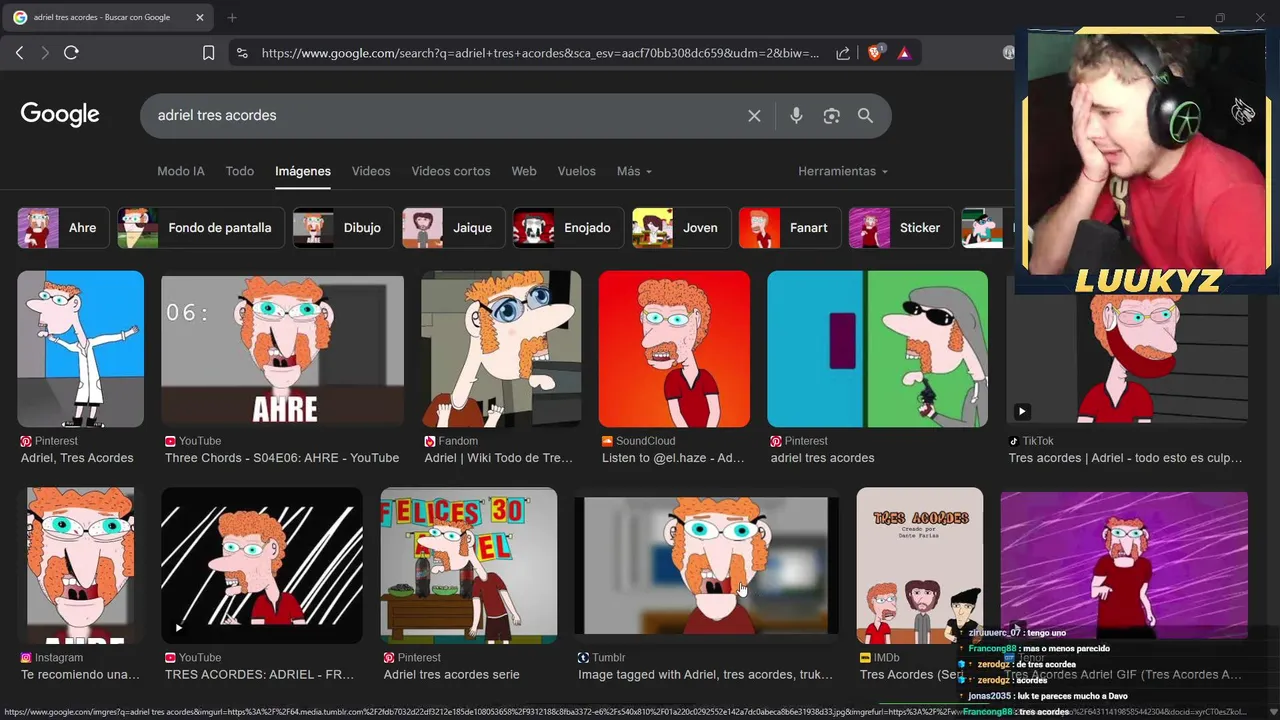Open Instagram Adriel image thumbnail
This screenshot has height=720, width=1280.
point(80,565)
